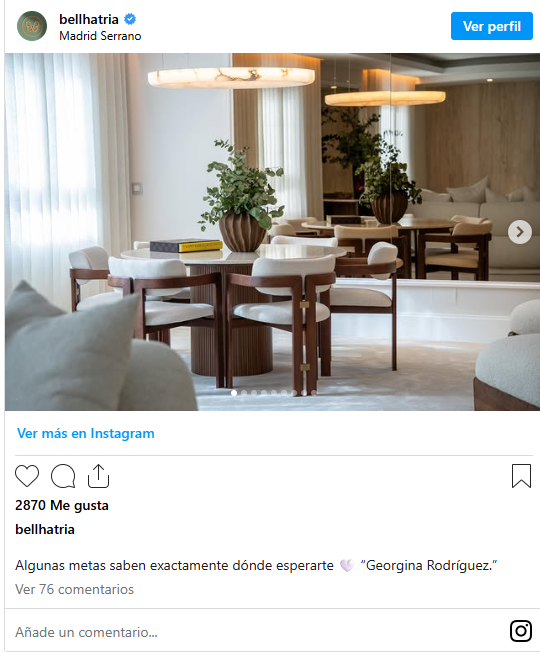Click the bellhatria username above the caption
The height and width of the screenshot is (652, 540).
tap(45, 529)
